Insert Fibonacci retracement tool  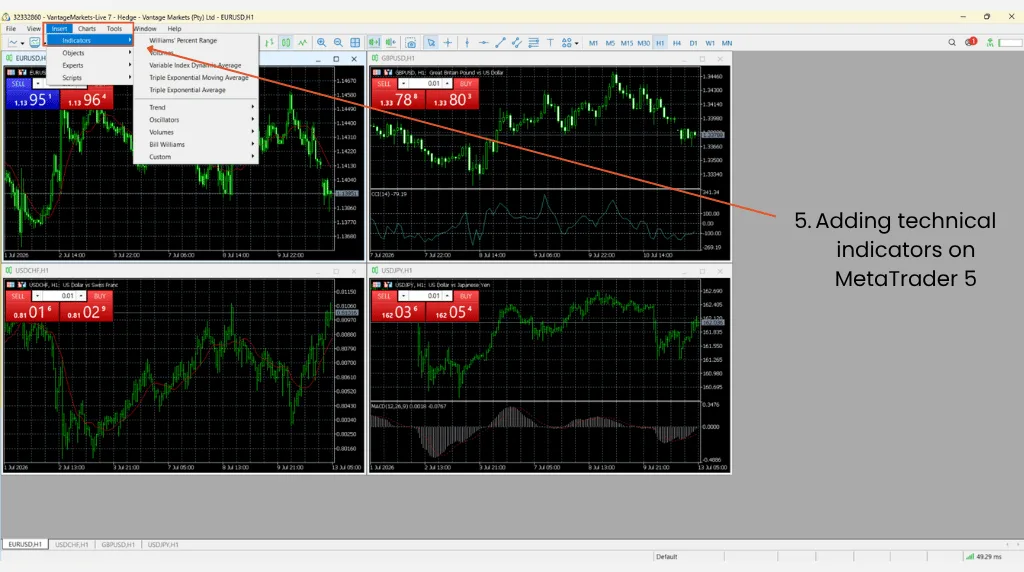(x=534, y=43)
